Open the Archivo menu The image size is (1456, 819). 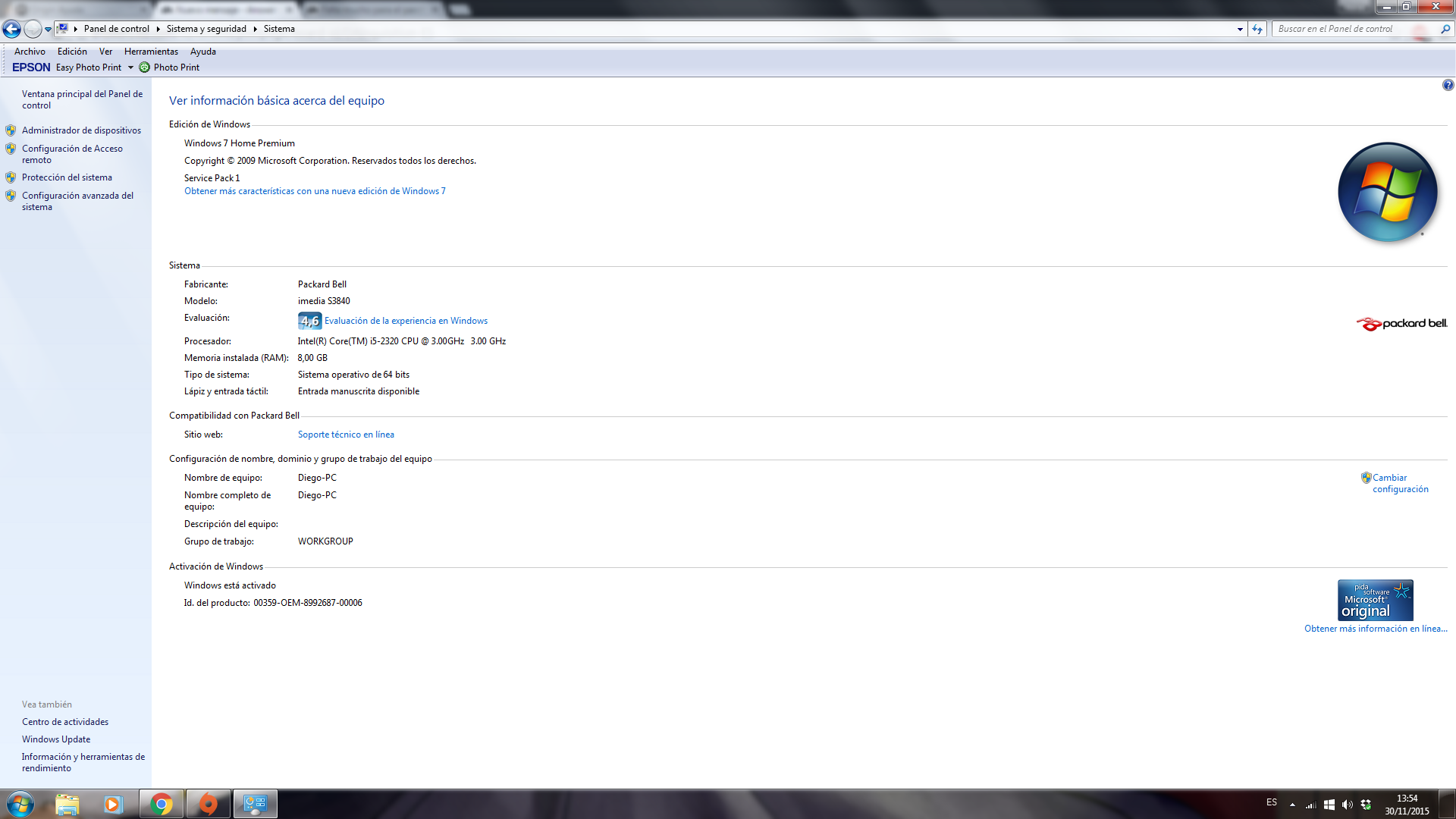tap(30, 52)
